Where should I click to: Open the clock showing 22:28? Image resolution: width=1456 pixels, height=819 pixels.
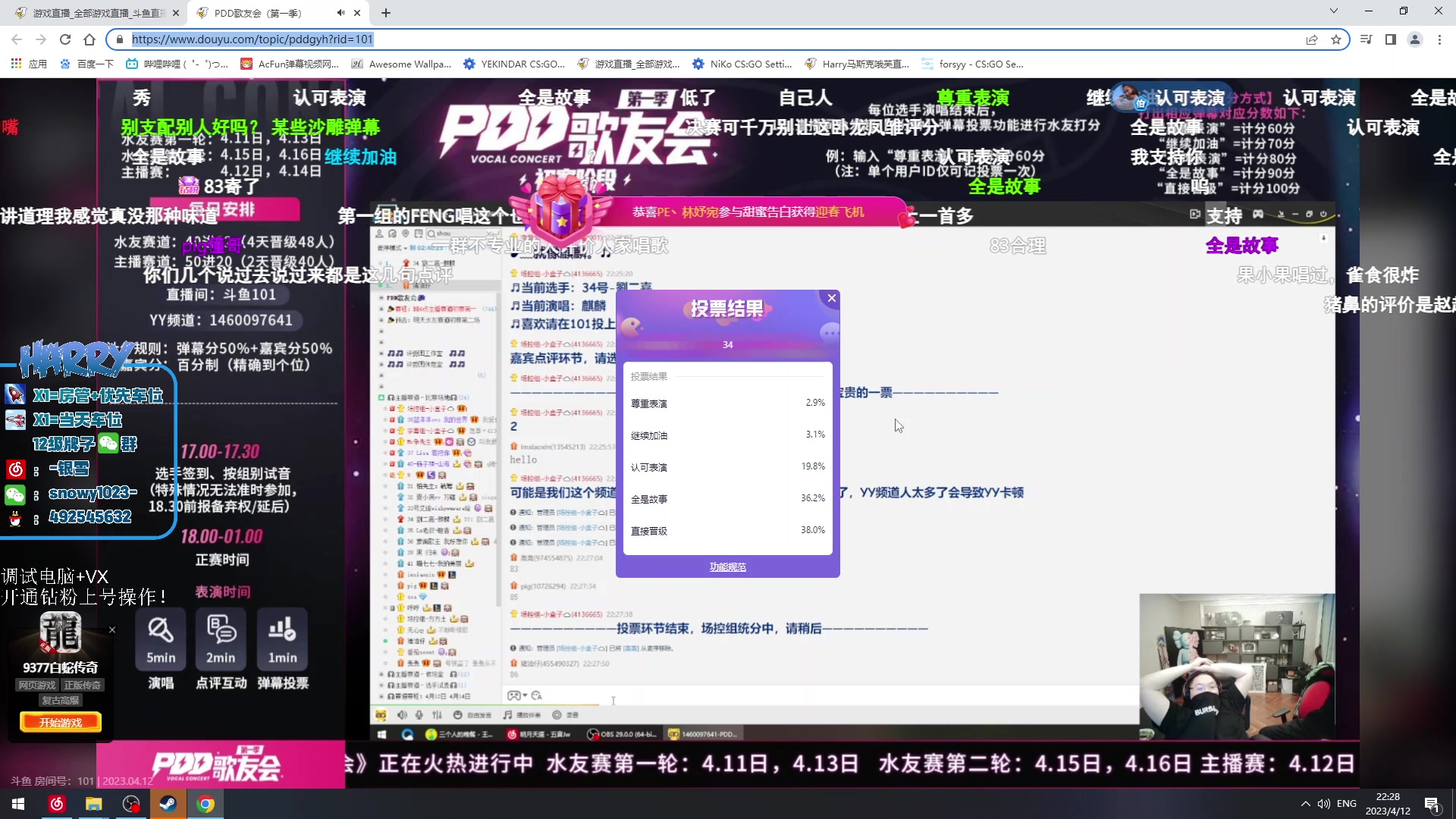(1388, 804)
